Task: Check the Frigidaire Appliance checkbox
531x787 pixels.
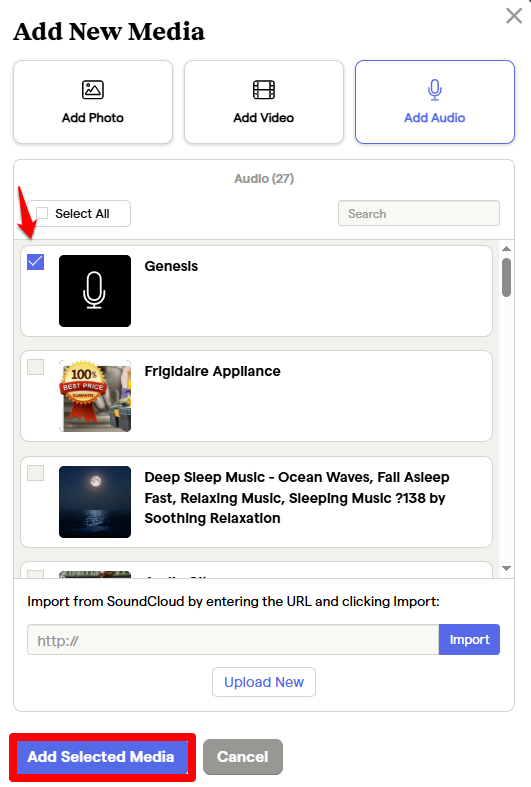Action: (36, 367)
